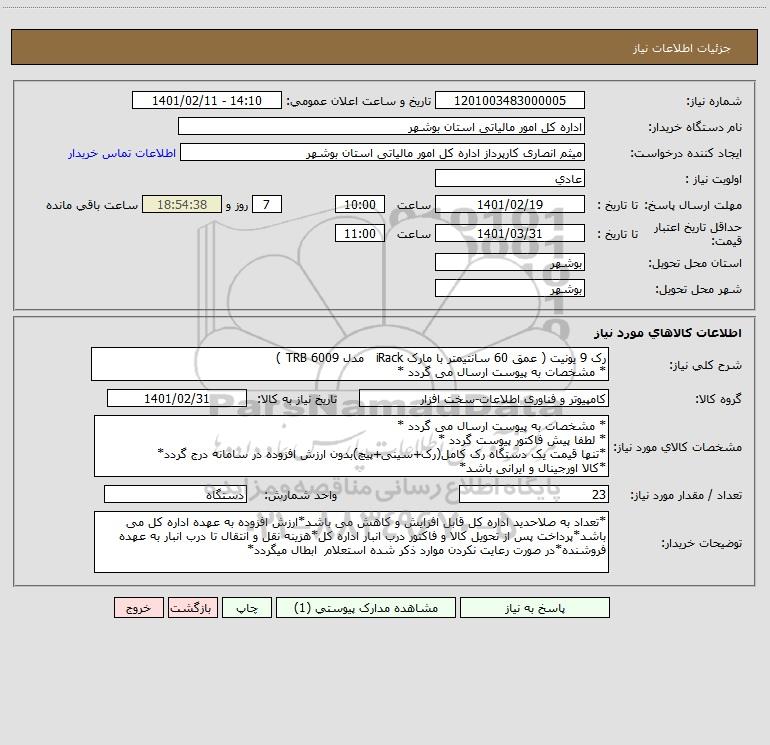Click the تاریخ و ساعت اعلان عمومی label
Viewport: 770px width, 745px height.
(359, 101)
